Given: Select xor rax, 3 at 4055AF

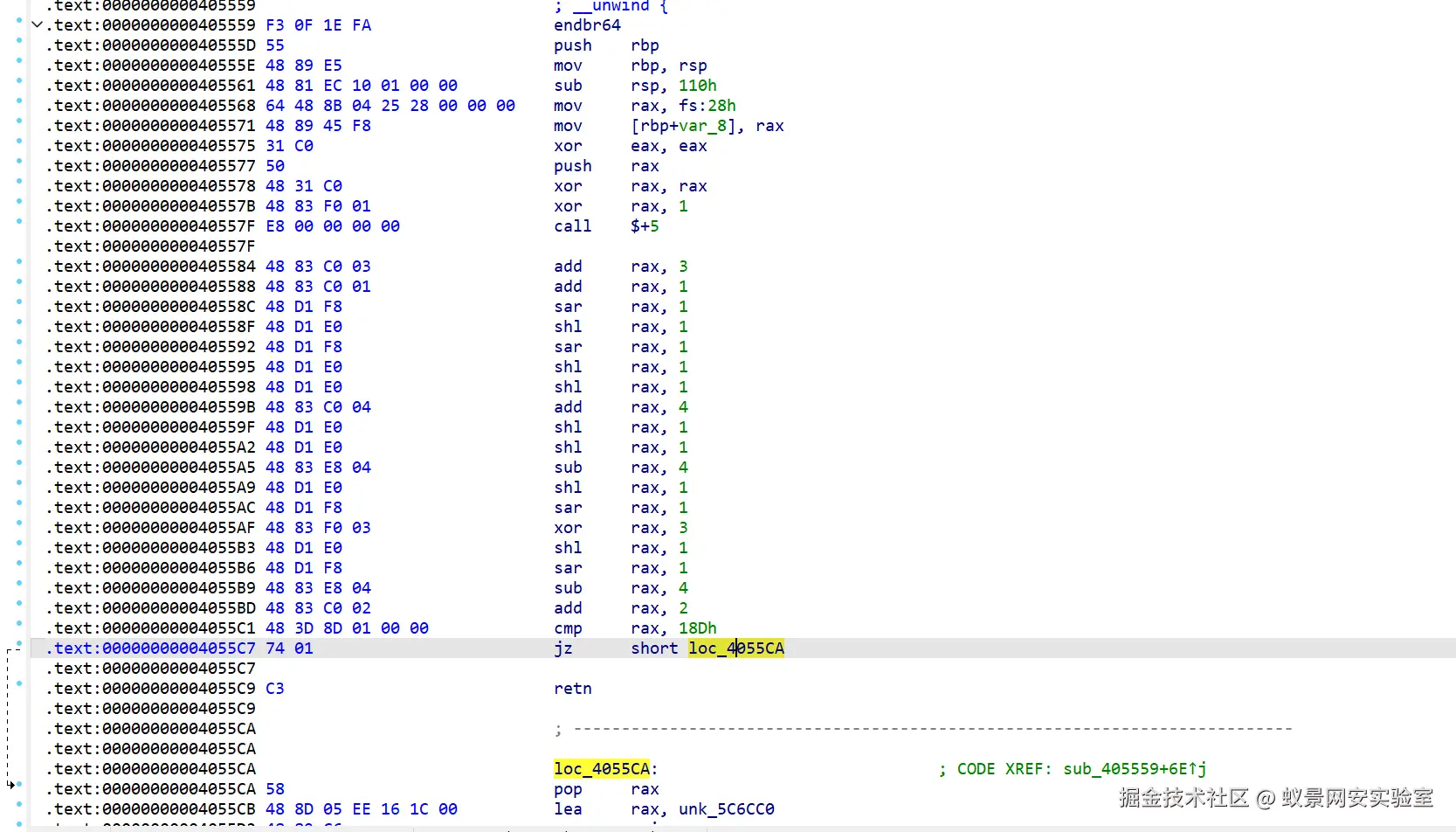Looking at the screenshot, I should (621, 528).
